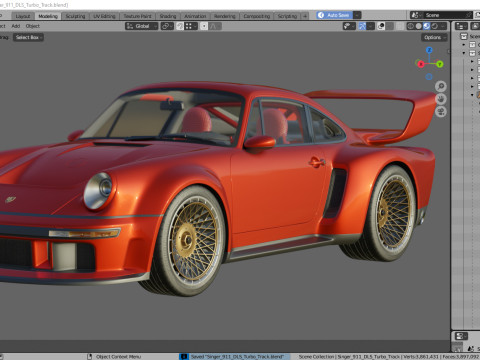Click the Scene Collection icon in outliner
The height and width of the screenshot is (360, 480).
click(463, 36)
